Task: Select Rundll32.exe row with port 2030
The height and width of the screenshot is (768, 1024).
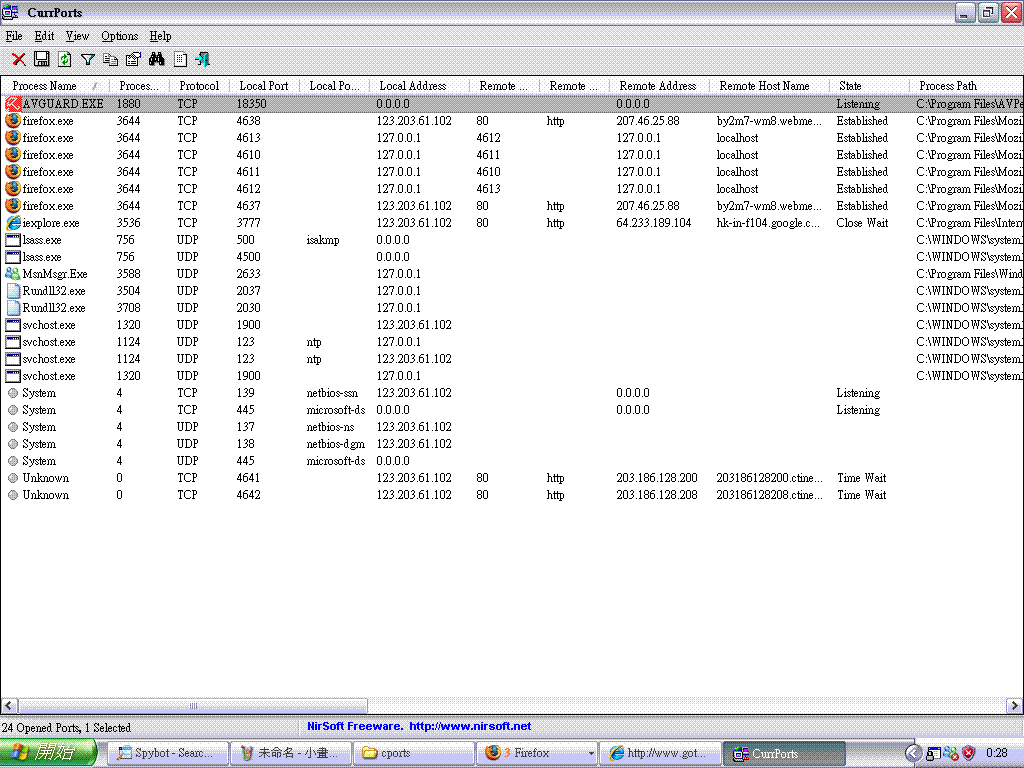Action: click(512, 308)
